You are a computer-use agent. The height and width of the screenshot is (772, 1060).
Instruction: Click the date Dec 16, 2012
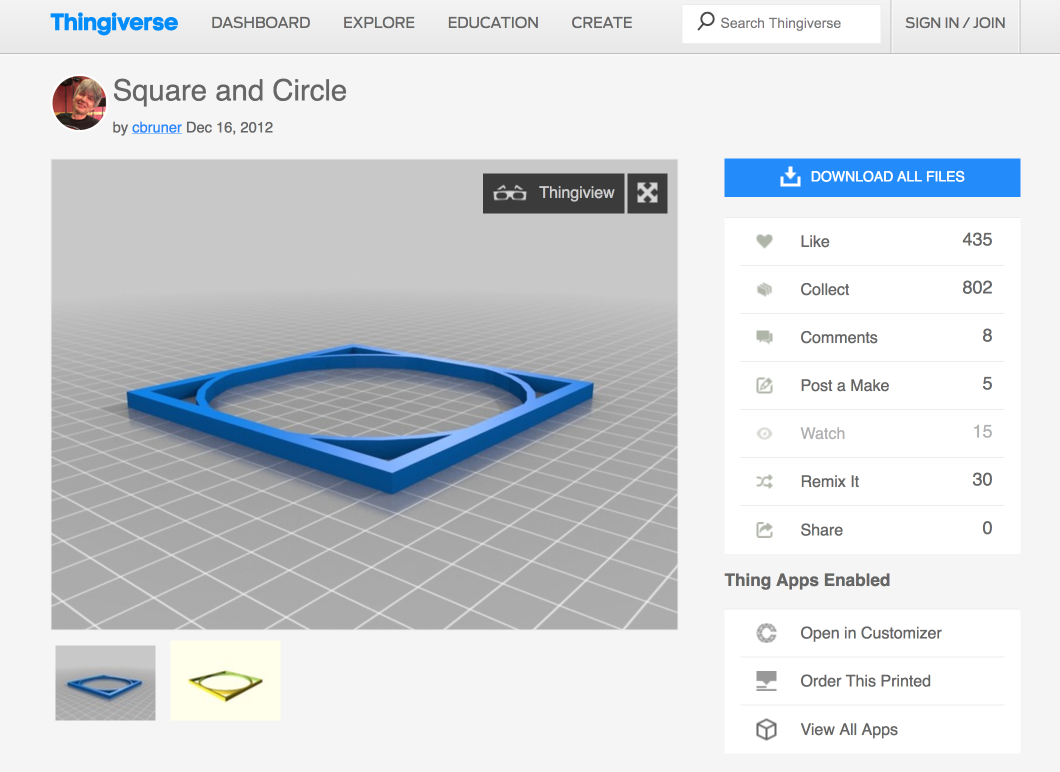pyautogui.click(x=229, y=127)
